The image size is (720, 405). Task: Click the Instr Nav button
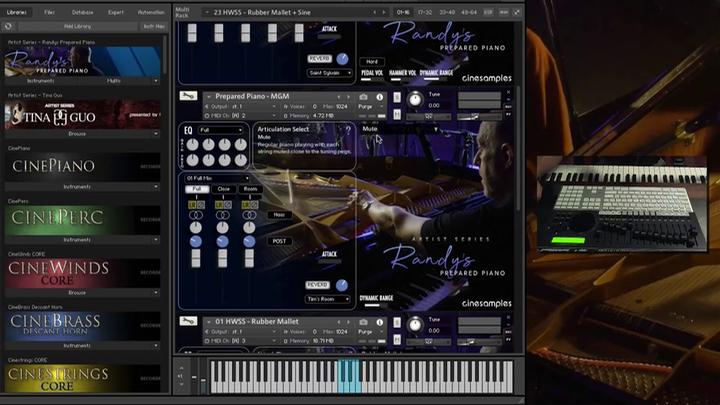[x=154, y=27]
